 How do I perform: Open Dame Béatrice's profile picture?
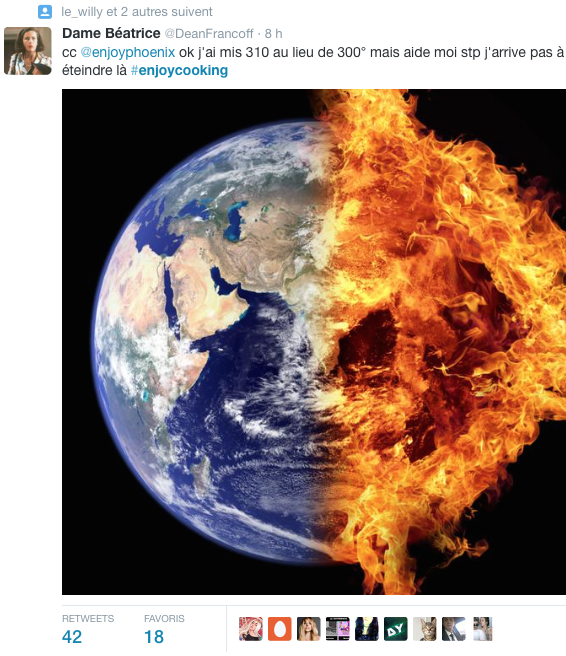pyautogui.click(x=28, y=51)
